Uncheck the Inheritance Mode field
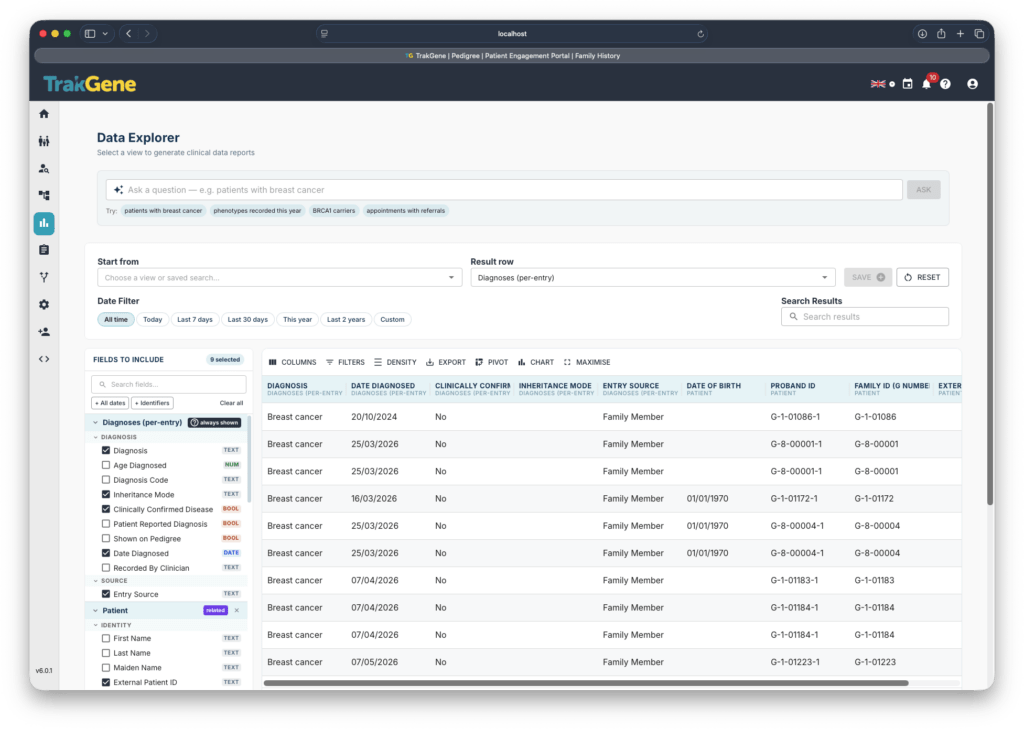This screenshot has height=729, width=1024. click(106, 494)
